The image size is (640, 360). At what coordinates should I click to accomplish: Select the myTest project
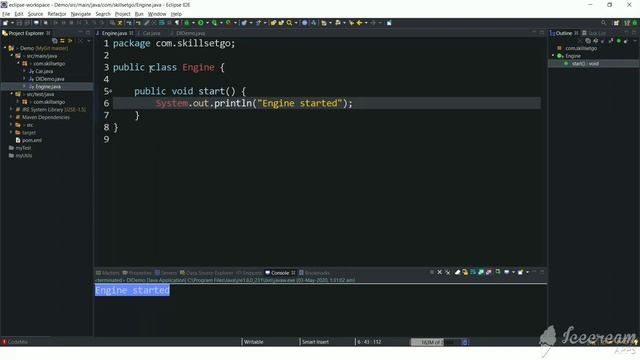coord(23,148)
